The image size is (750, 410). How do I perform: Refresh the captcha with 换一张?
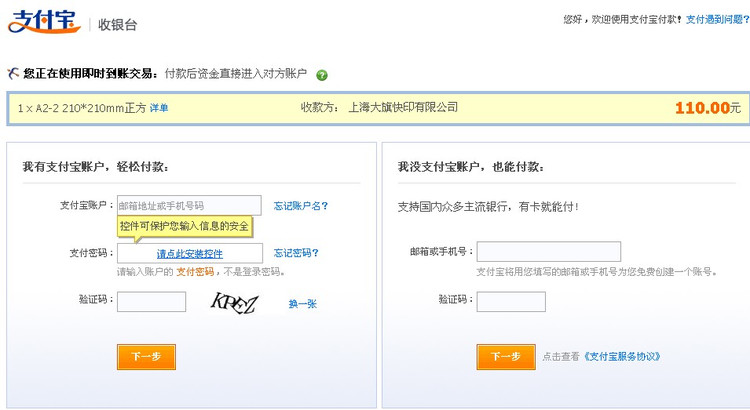pos(302,304)
